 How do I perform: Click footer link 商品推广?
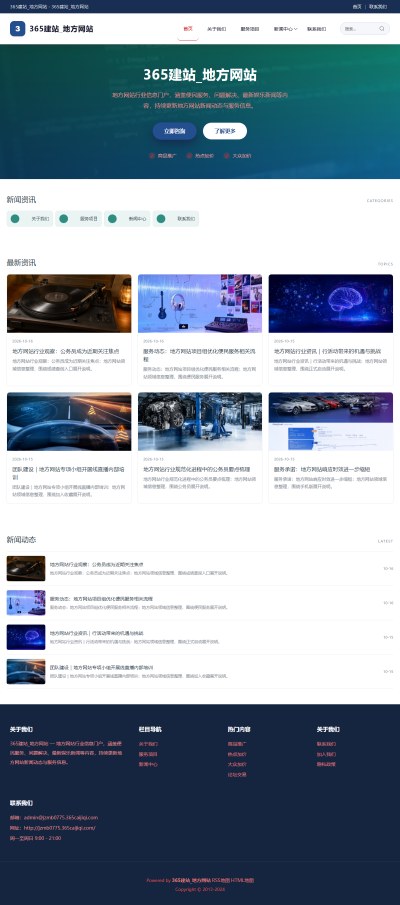[x=237, y=744]
